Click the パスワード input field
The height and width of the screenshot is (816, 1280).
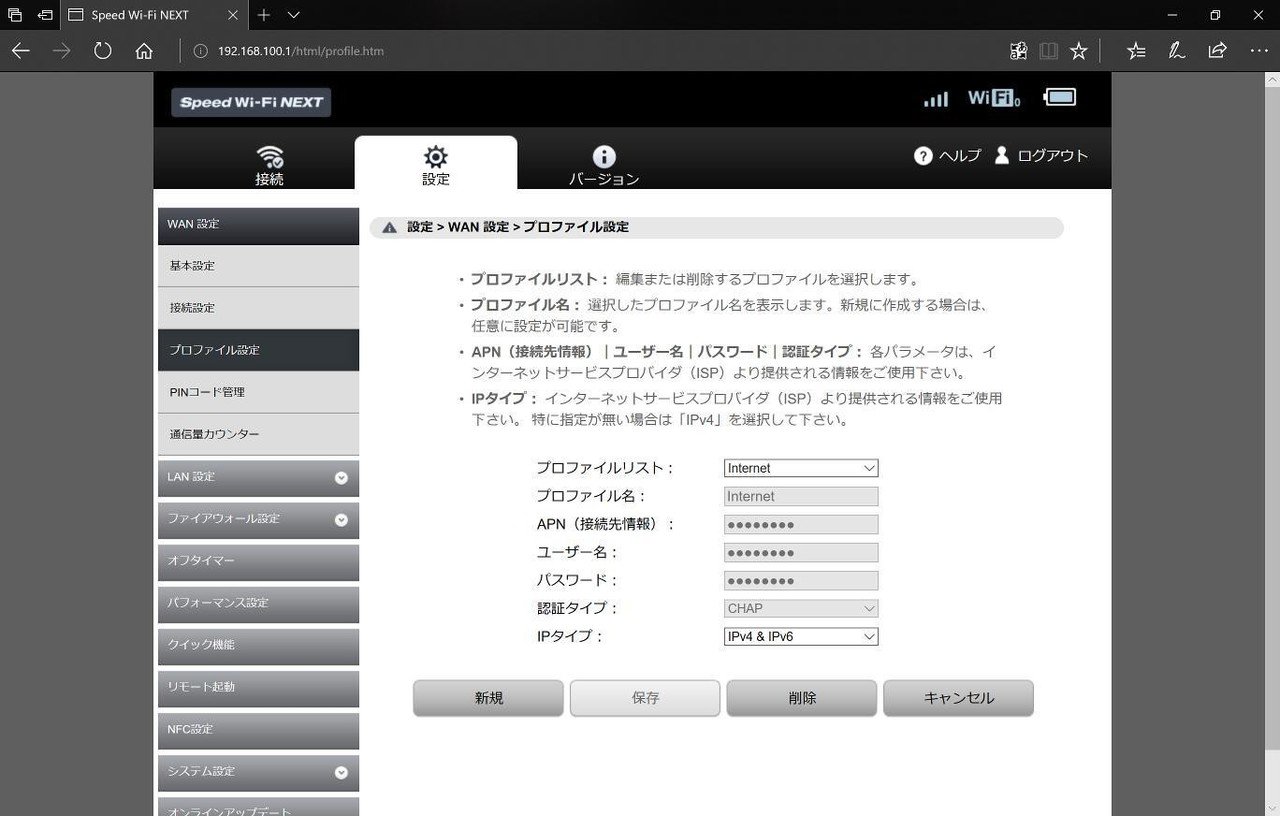[x=801, y=580]
